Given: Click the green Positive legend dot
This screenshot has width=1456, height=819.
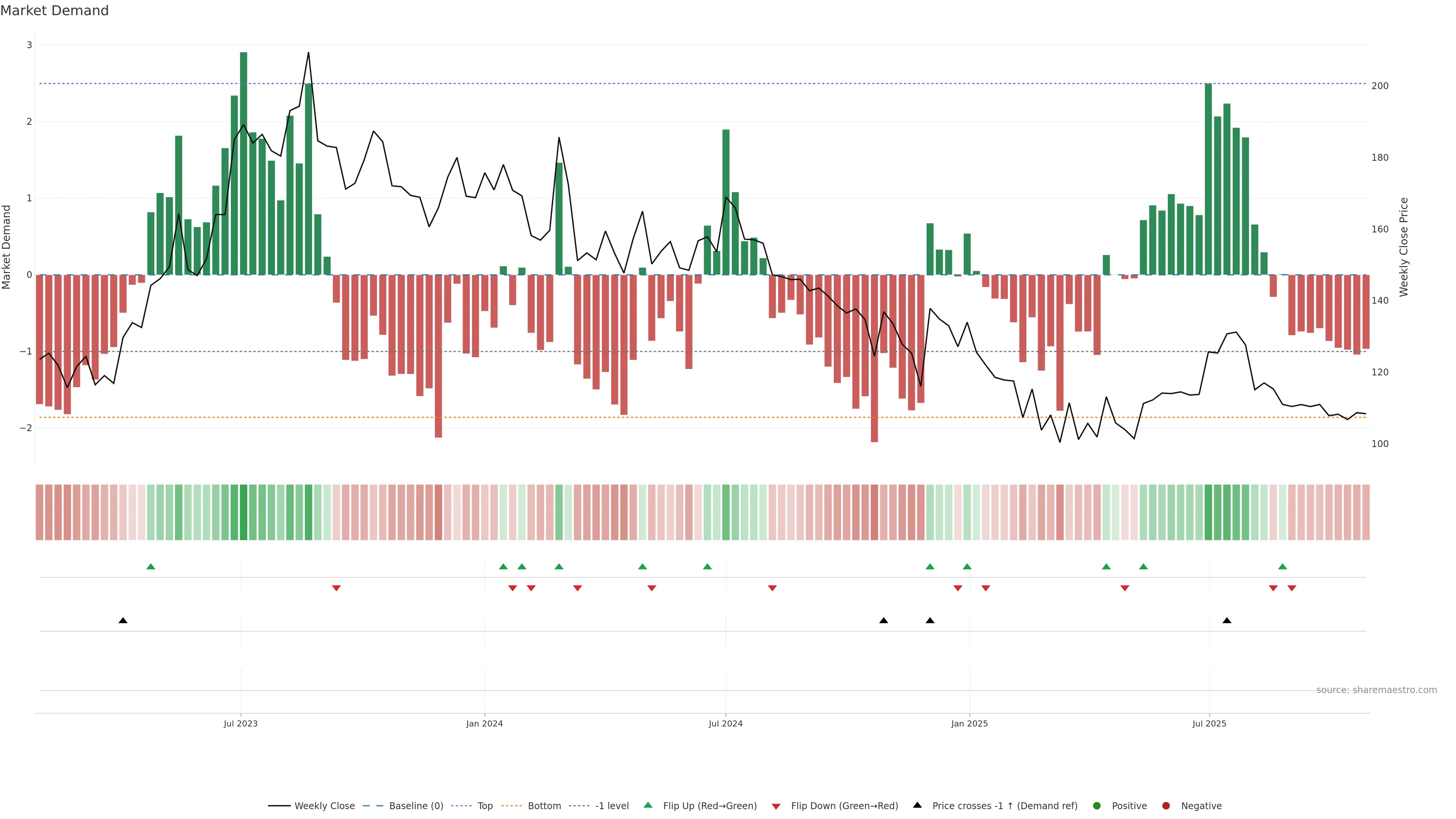Looking at the screenshot, I should [1097, 805].
